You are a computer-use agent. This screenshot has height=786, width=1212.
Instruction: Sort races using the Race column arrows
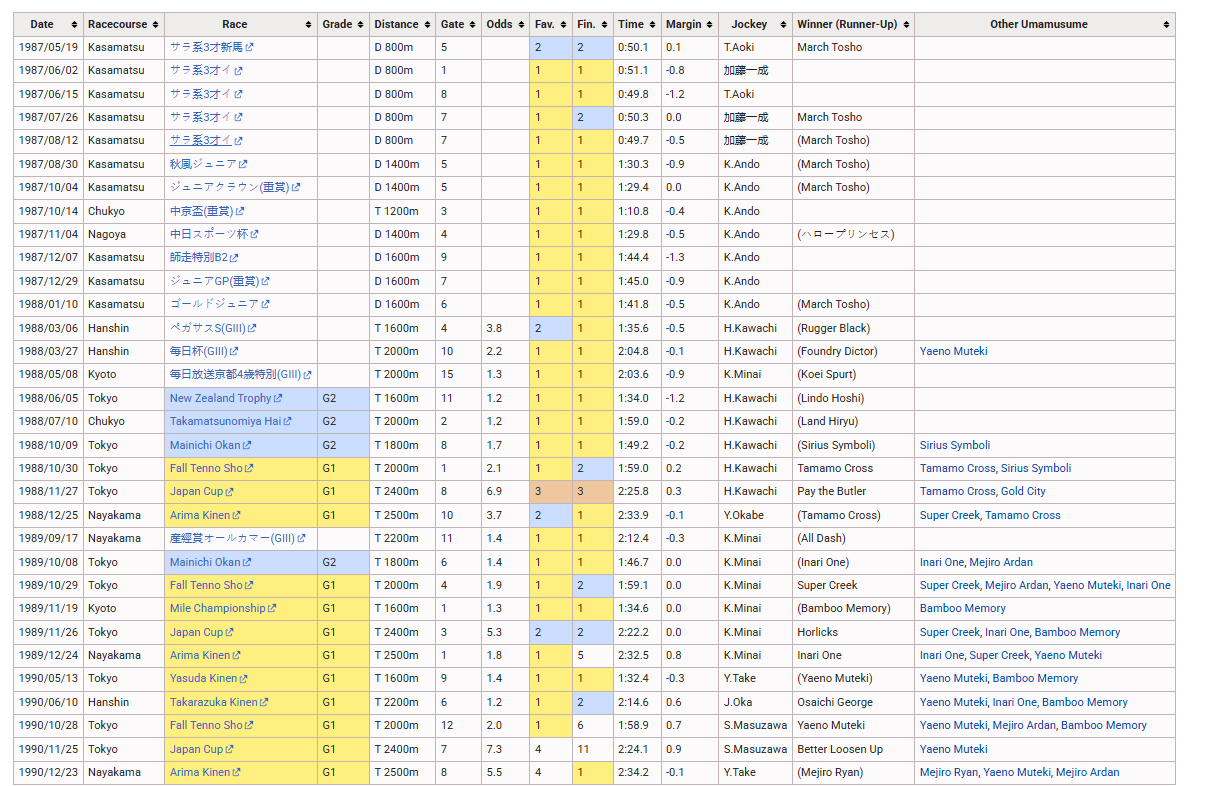click(x=308, y=24)
